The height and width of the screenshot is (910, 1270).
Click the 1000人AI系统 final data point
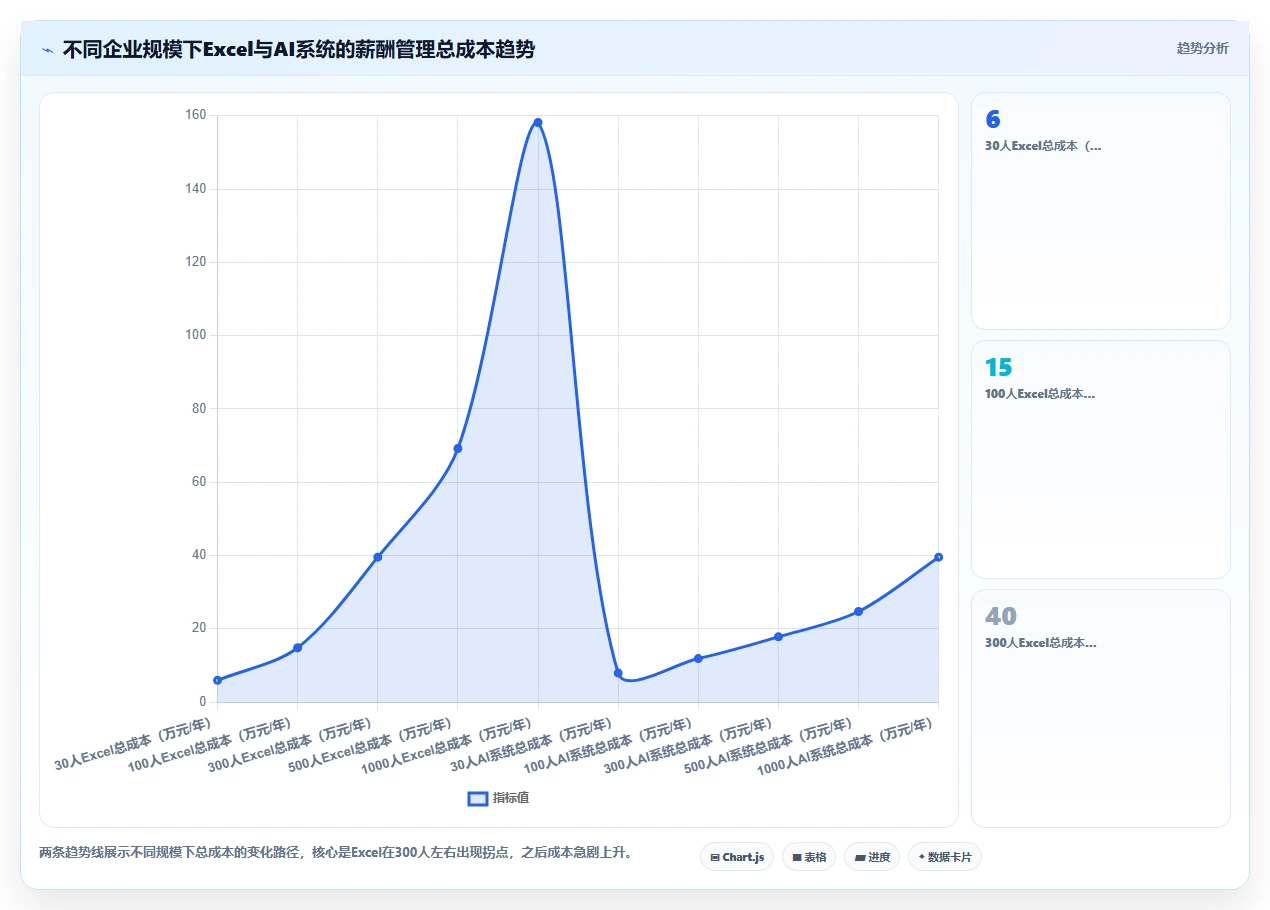938,557
